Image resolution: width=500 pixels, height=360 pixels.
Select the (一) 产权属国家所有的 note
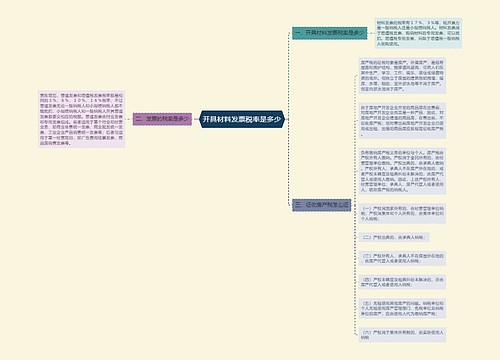(402, 213)
